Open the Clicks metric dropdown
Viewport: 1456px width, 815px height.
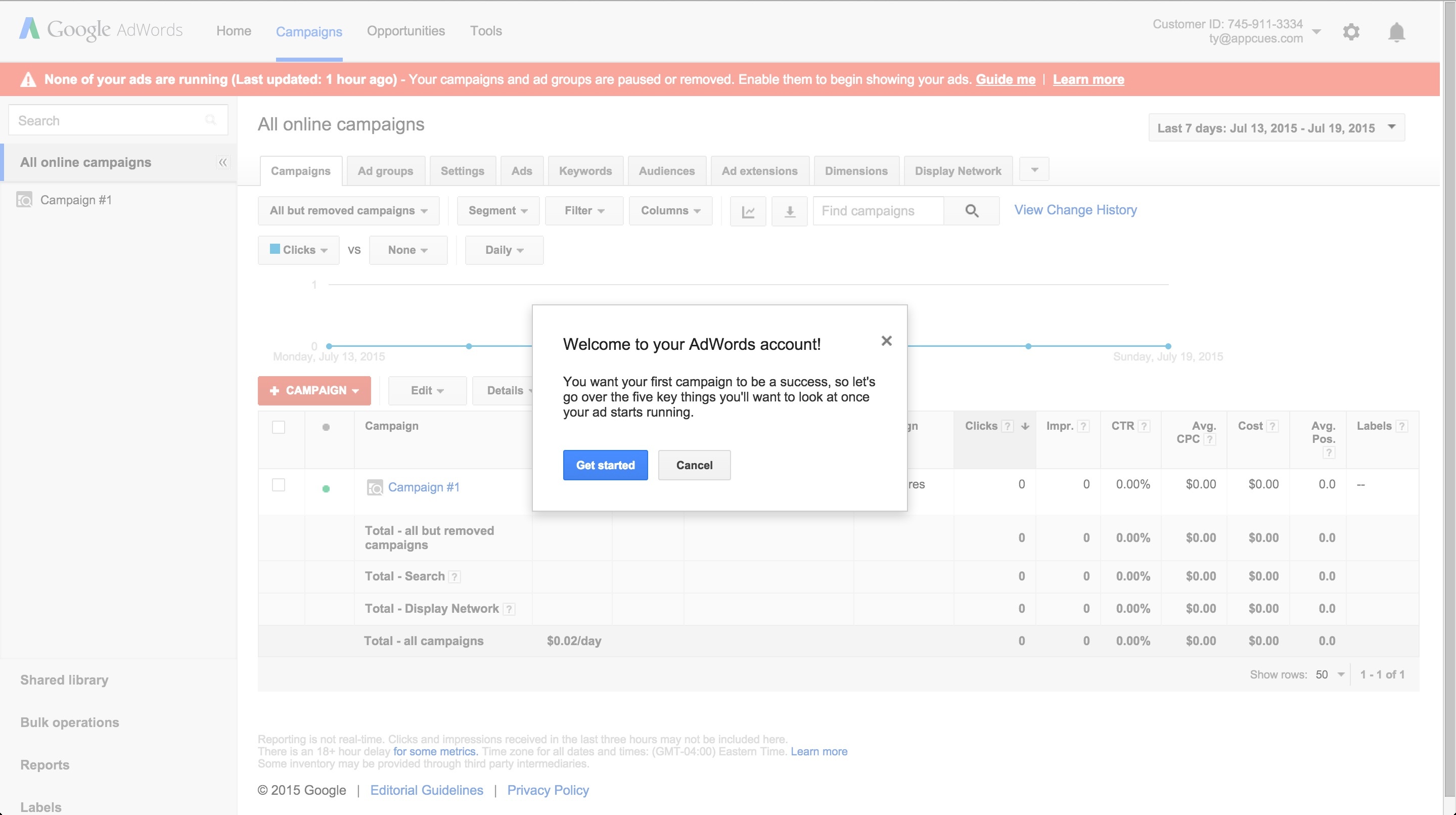[298, 250]
